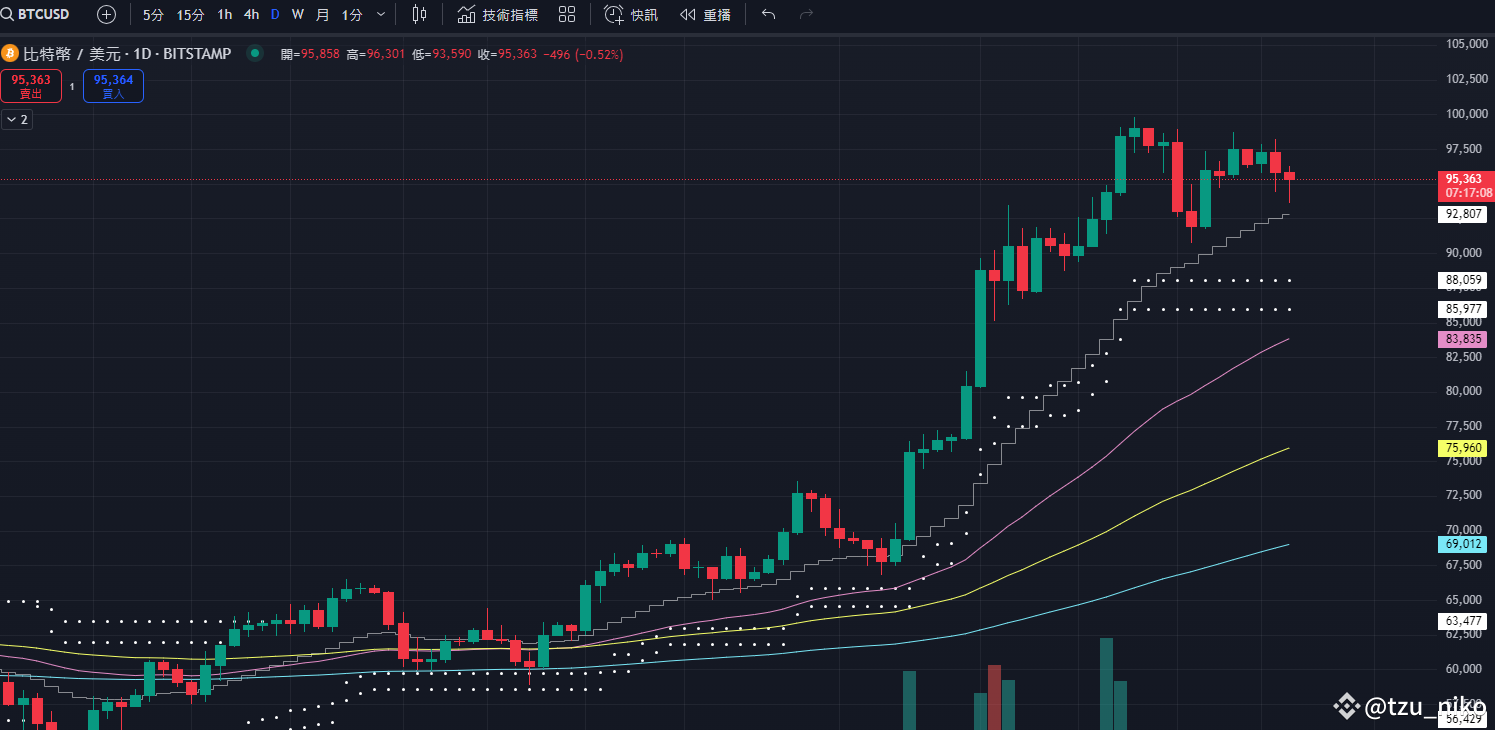Click the 比特幣 / 美元 · 1D · BITSTAMP title
Image resolution: width=1495 pixels, height=730 pixels.
127,54
